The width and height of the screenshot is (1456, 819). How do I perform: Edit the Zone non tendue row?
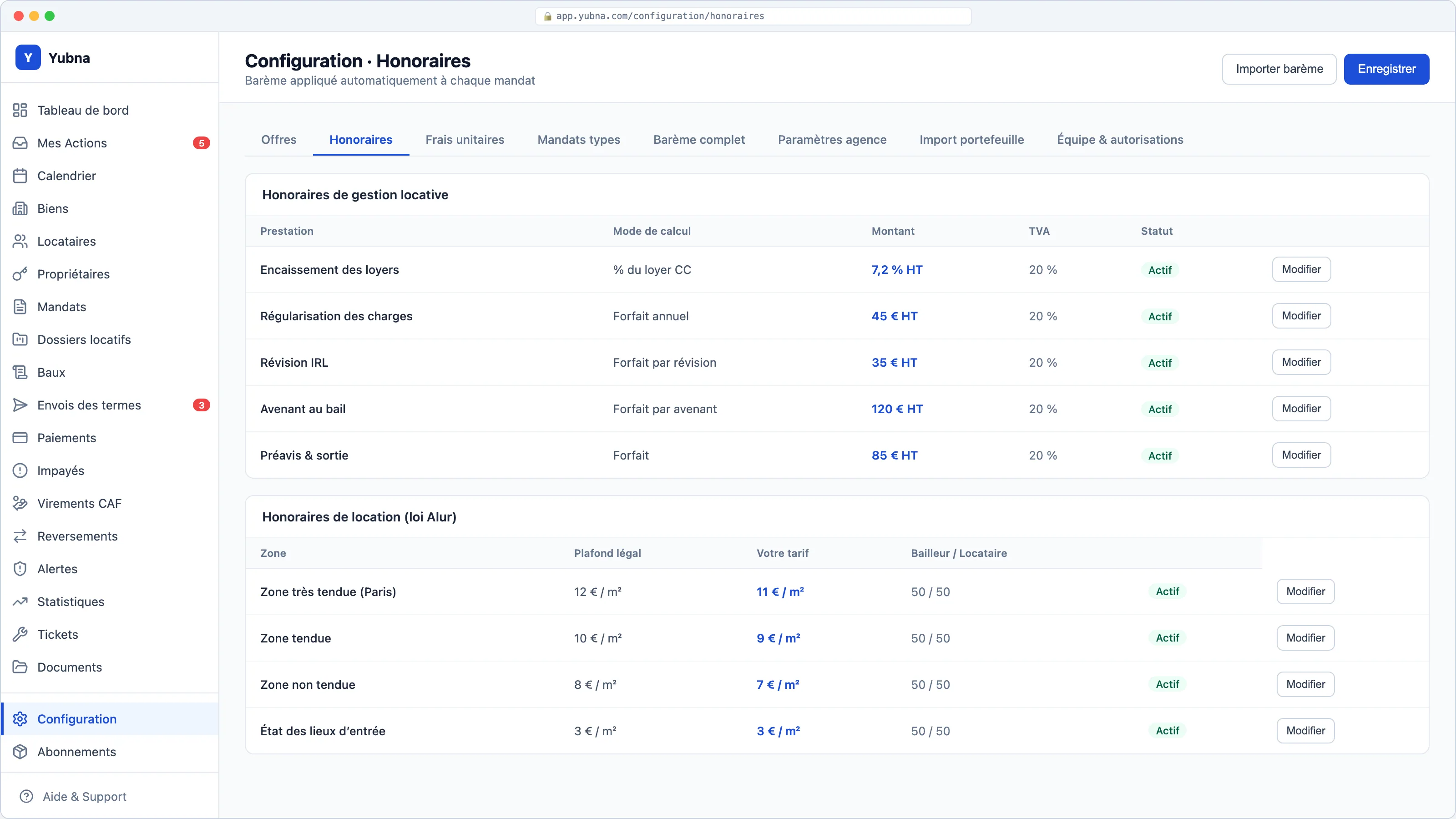pyautogui.click(x=1306, y=684)
